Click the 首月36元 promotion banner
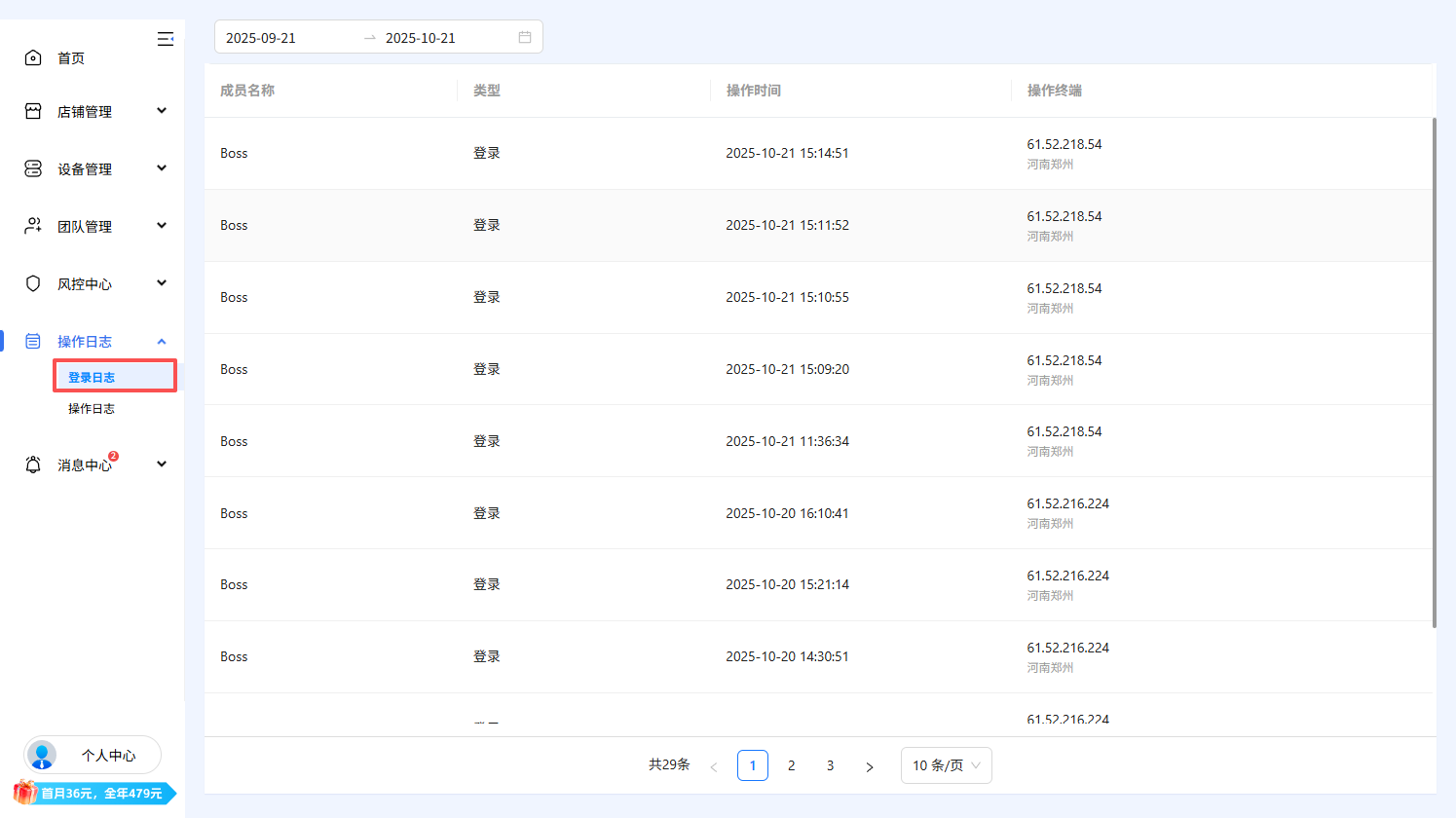The width and height of the screenshot is (1456, 818). tap(93, 794)
